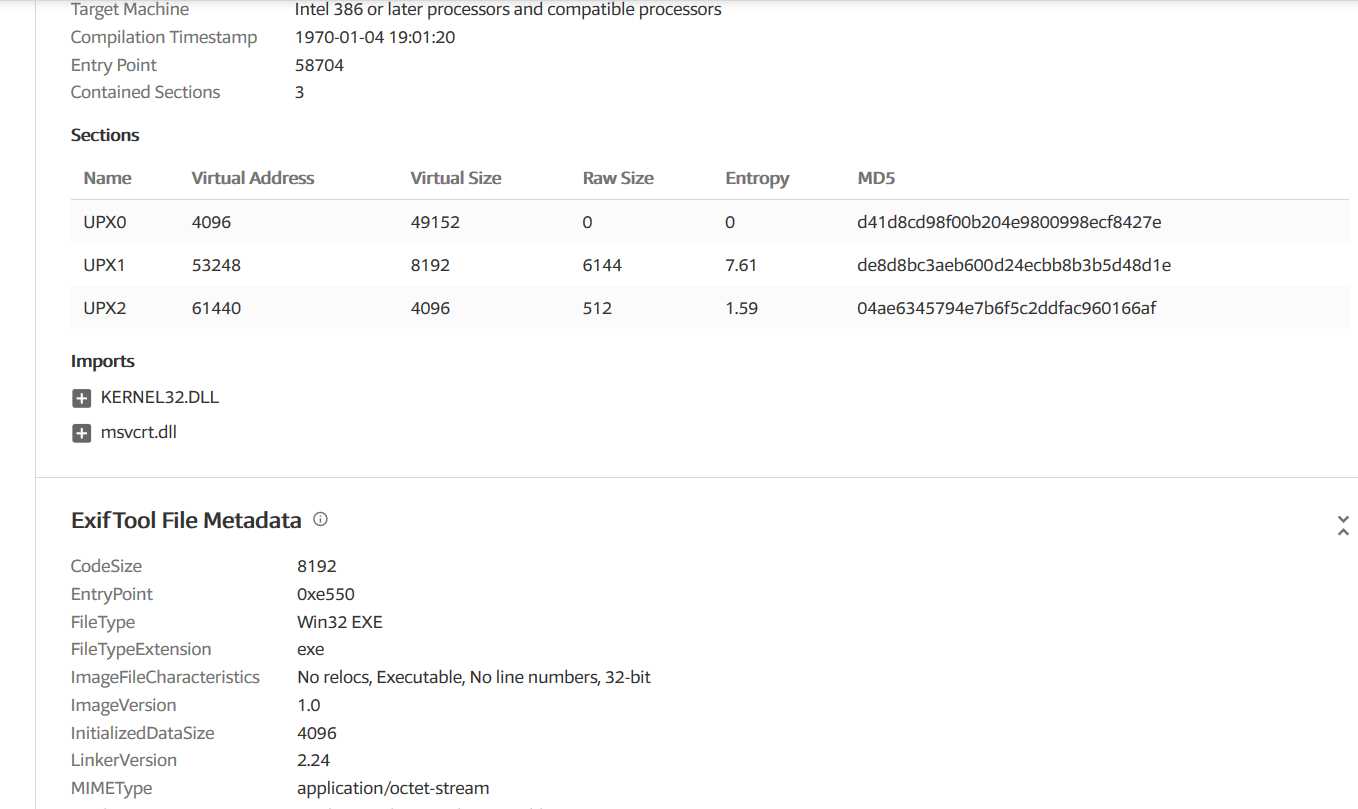Select the UPX2 section name

coord(105,308)
